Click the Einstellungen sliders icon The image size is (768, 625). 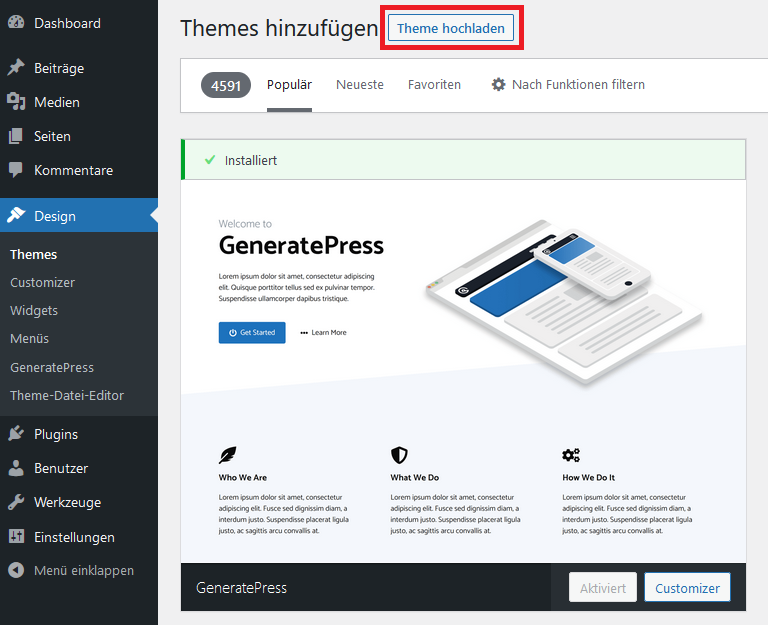(16, 537)
